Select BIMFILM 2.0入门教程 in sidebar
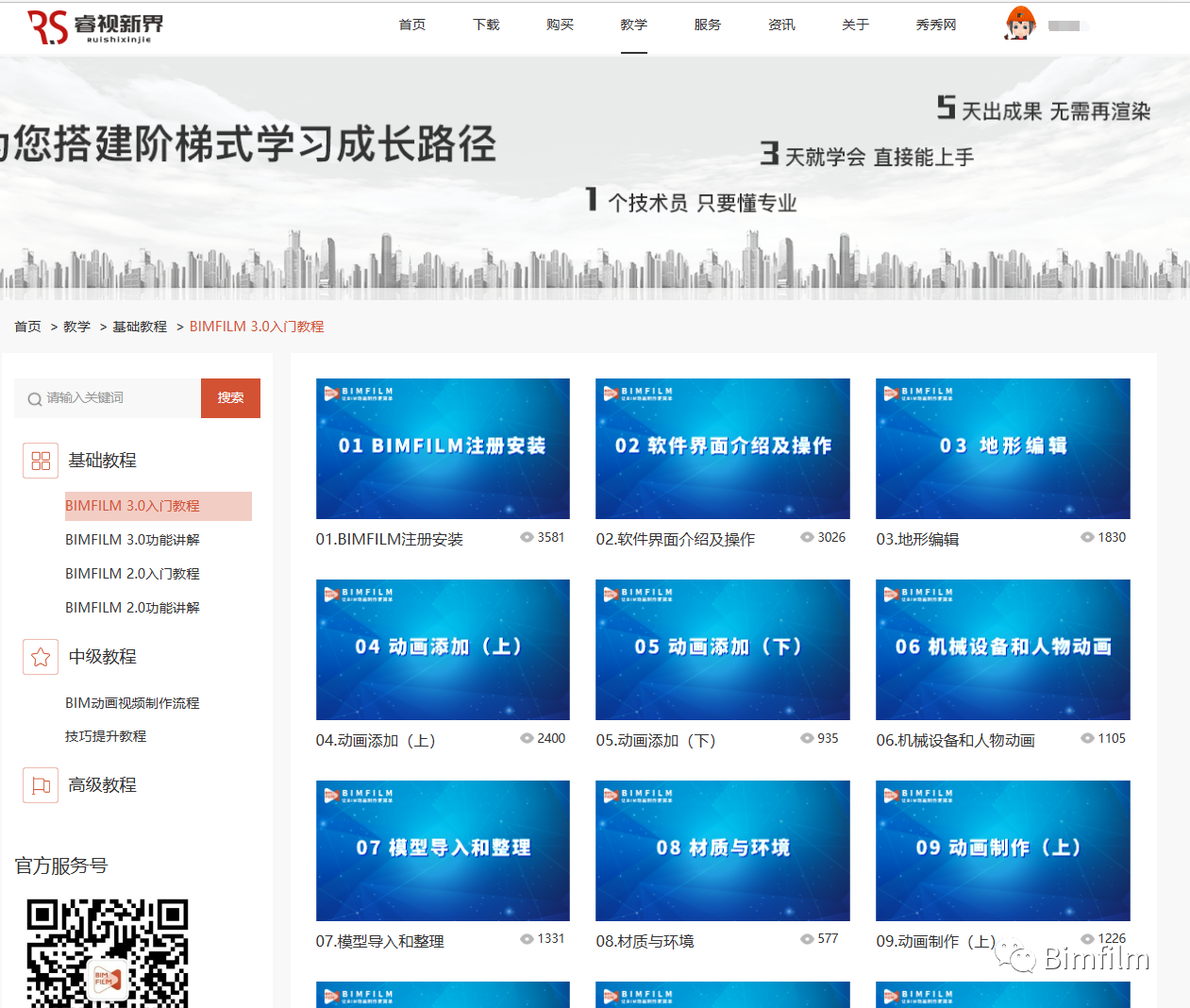This screenshot has height=1008, width=1190. point(132,574)
